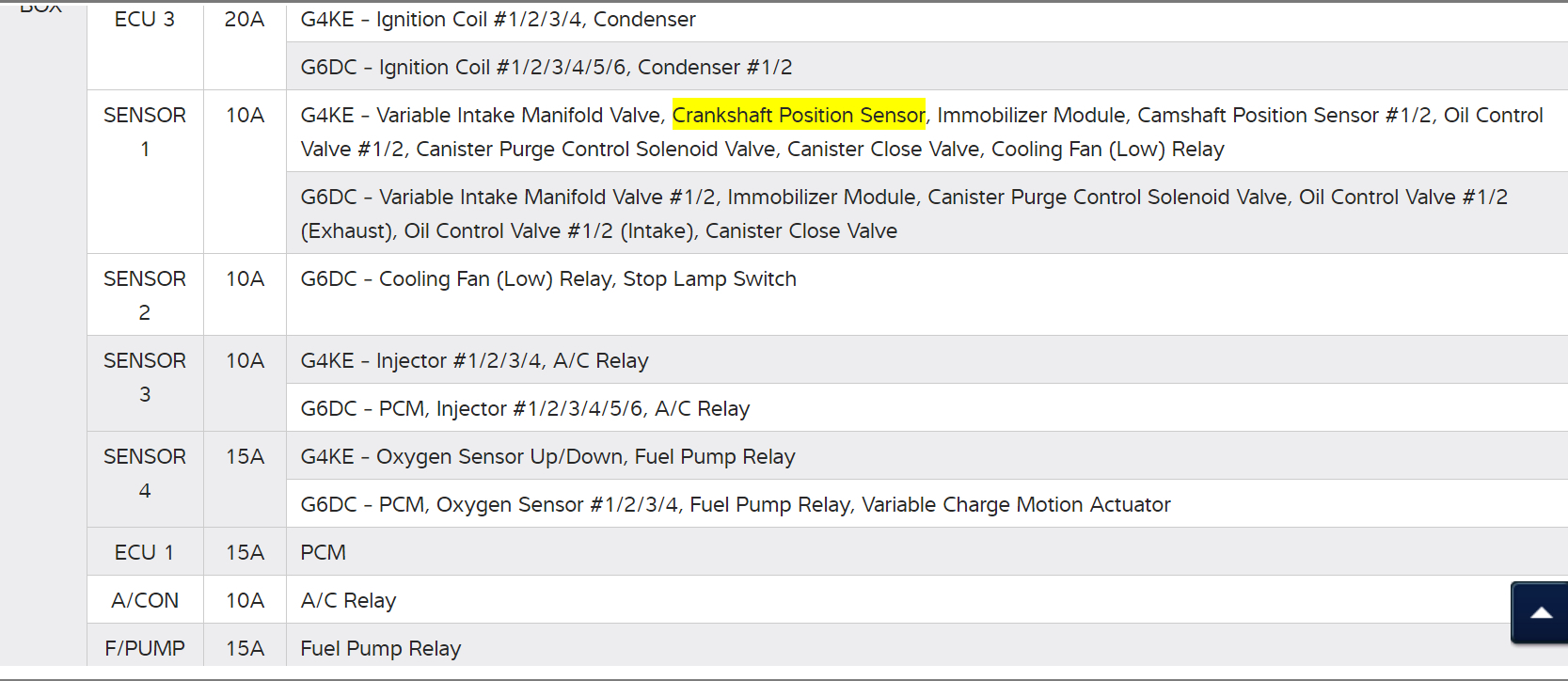The image size is (1568, 681).
Task: Click the G4KE Injector #1/2/3/4 row
Action: coord(475,360)
